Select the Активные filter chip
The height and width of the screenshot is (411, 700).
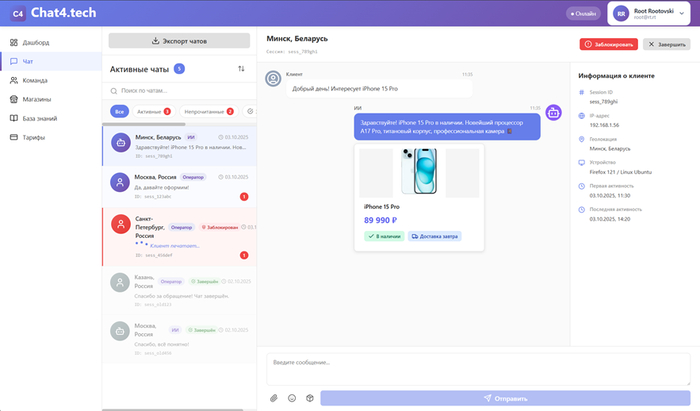(153, 111)
